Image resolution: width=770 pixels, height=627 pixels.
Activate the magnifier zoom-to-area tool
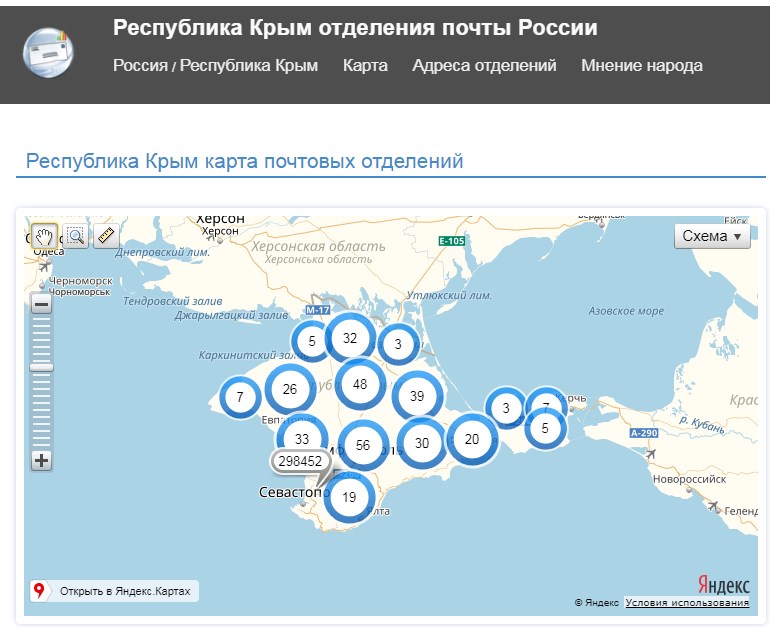click(x=75, y=236)
